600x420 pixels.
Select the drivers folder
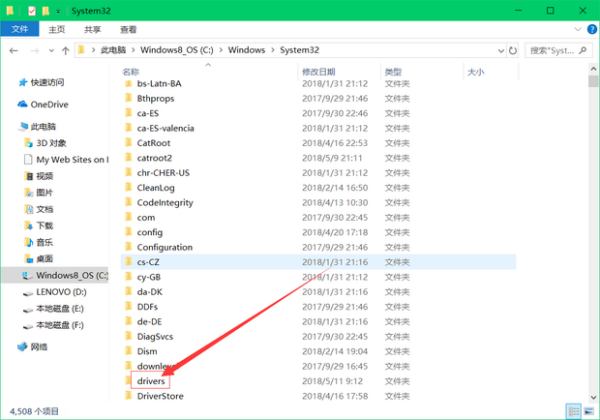pos(151,381)
